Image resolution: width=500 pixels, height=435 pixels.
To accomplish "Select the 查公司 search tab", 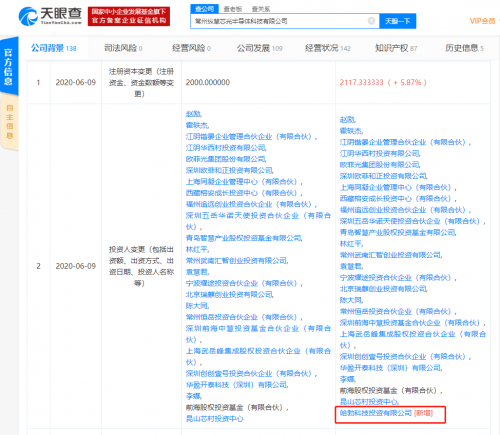I will 204,9.
